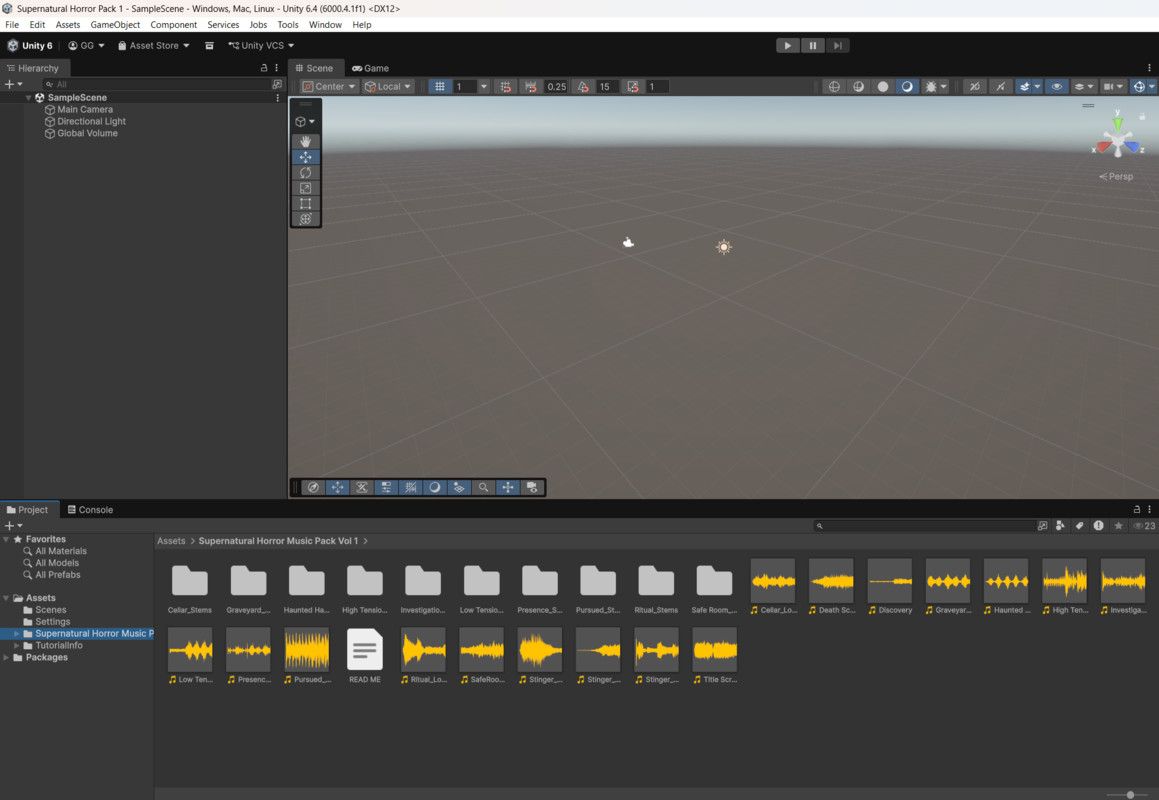Click the magnifier icon in bottom overlay bar
Image resolution: width=1159 pixels, height=800 pixels.
coord(483,487)
